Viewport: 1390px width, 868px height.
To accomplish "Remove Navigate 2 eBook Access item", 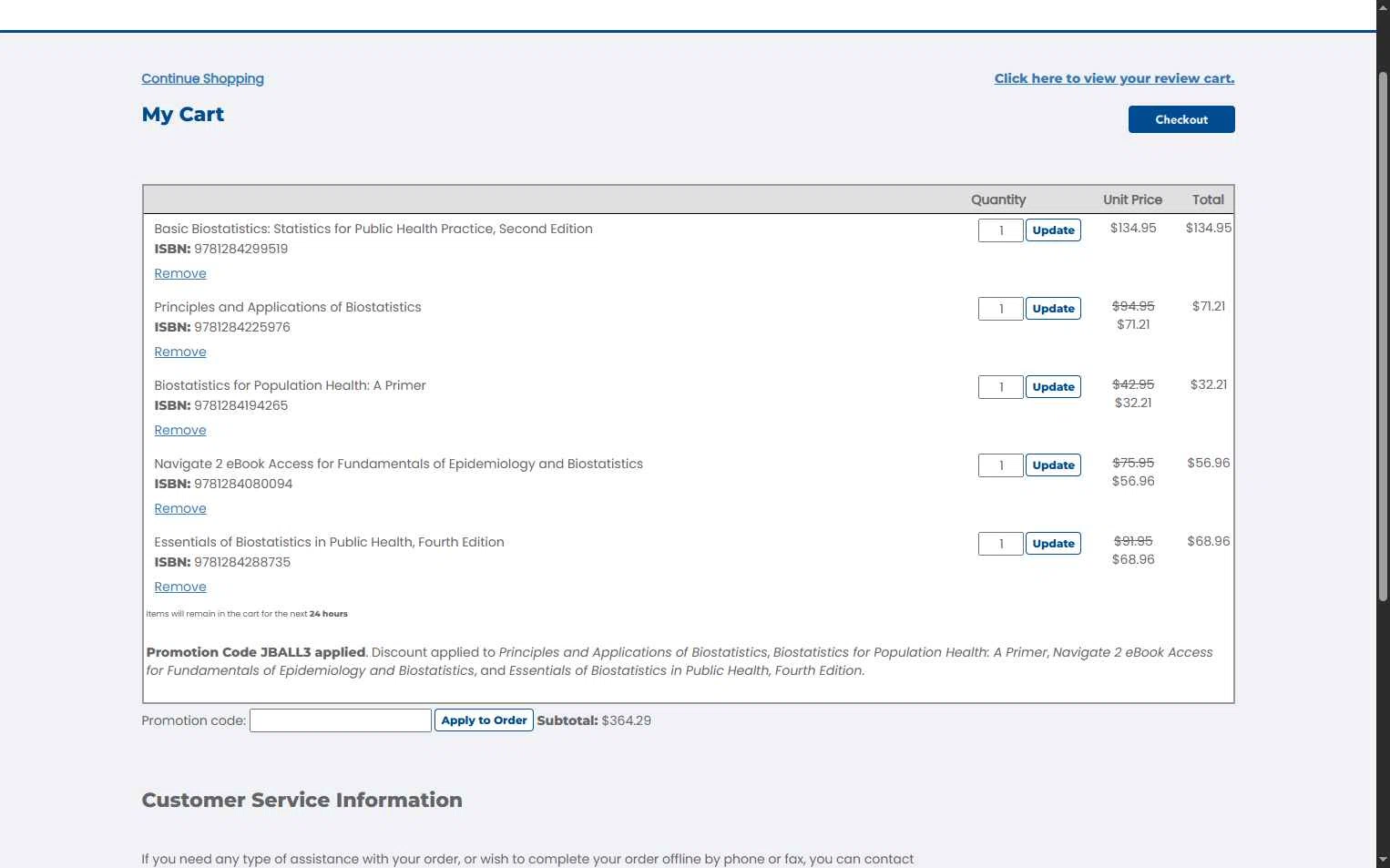I will tap(180, 508).
